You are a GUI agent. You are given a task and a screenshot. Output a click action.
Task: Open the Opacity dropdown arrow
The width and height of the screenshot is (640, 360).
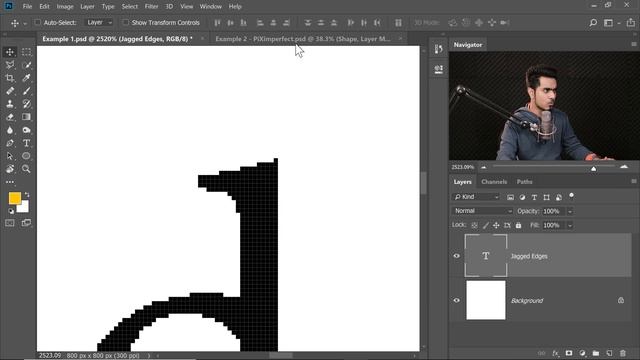click(x=570, y=211)
